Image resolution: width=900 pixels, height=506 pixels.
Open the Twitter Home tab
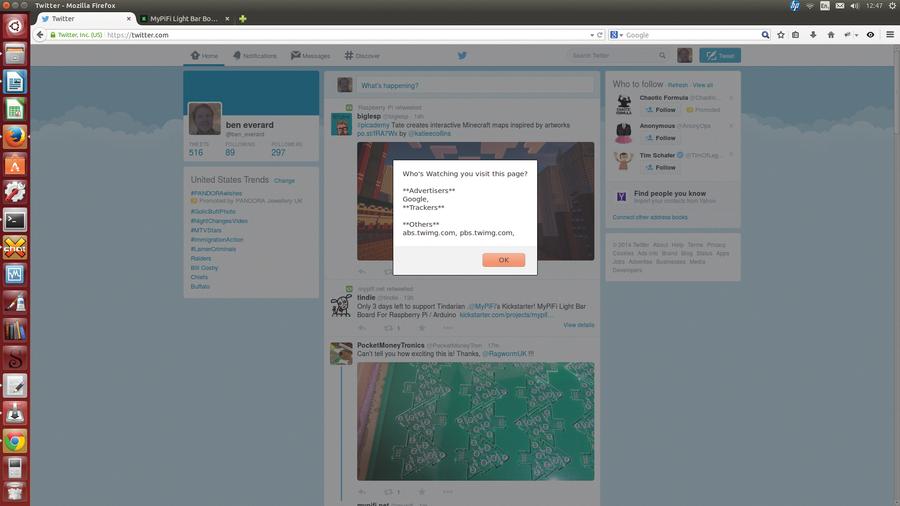coord(204,56)
